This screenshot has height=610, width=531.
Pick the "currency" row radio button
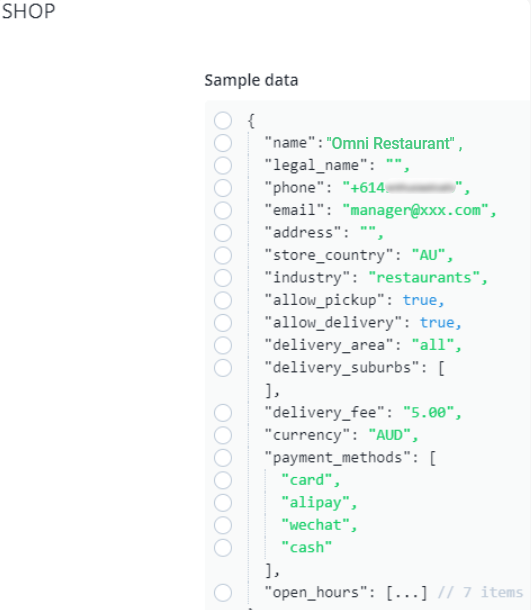223,435
